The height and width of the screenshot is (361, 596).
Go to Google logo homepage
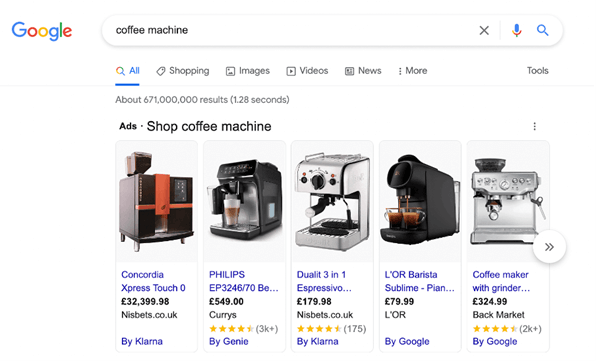pyautogui.click(x=42, y=31)
